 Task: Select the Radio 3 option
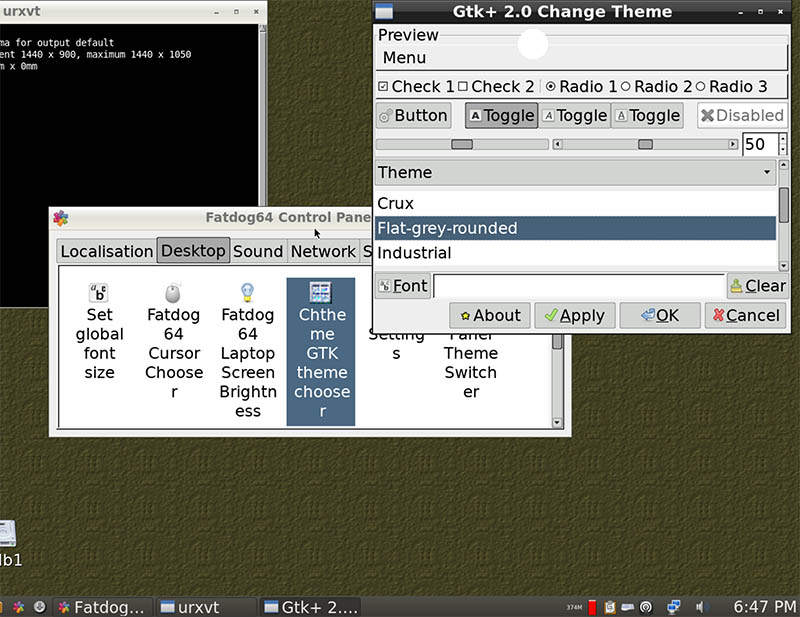click(701, 86)
